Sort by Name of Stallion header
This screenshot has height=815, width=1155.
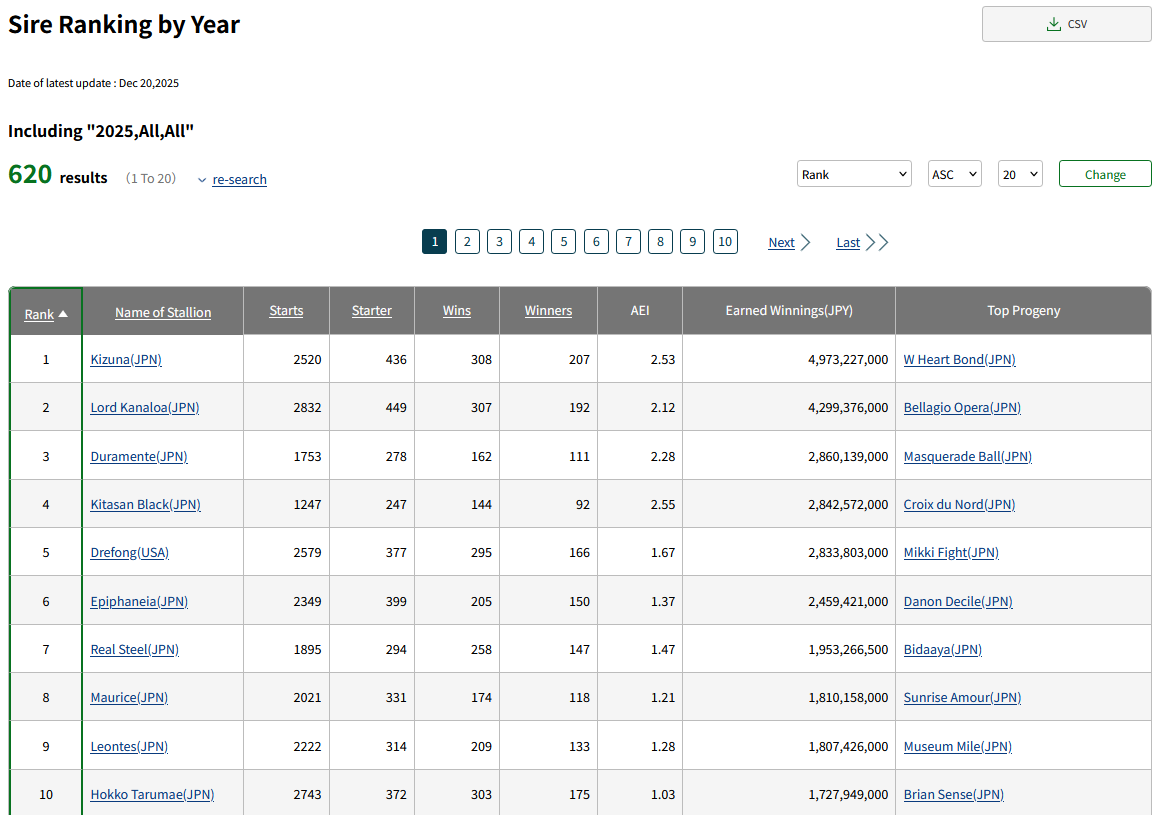click(163, 312)
